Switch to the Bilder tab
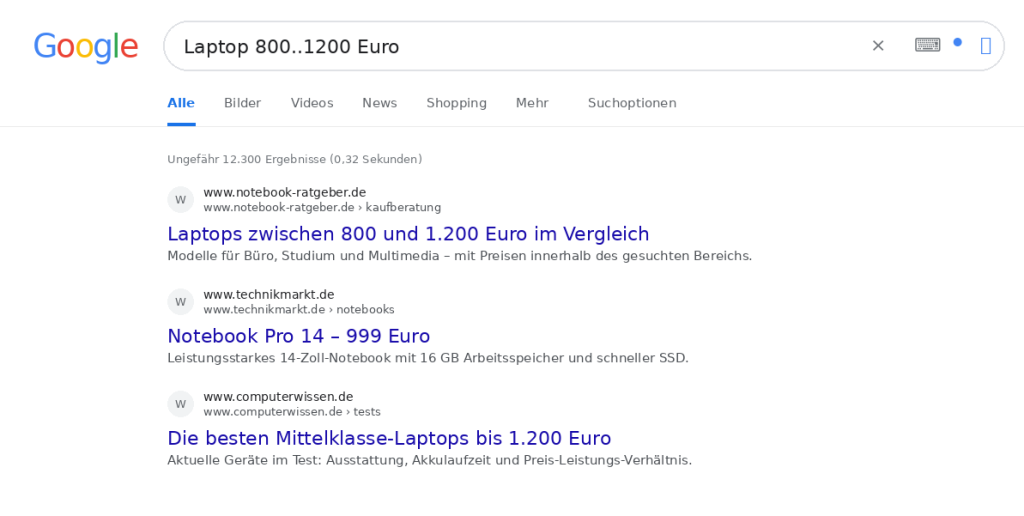The height and width of the screenshot is (516, 1024). click(242, 103)
